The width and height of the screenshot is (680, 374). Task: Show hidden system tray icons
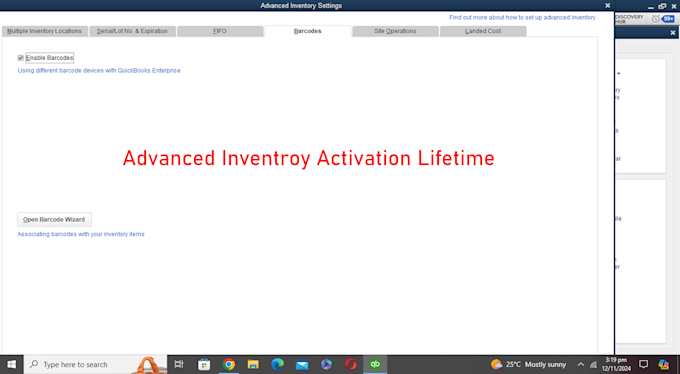[581, 364]
